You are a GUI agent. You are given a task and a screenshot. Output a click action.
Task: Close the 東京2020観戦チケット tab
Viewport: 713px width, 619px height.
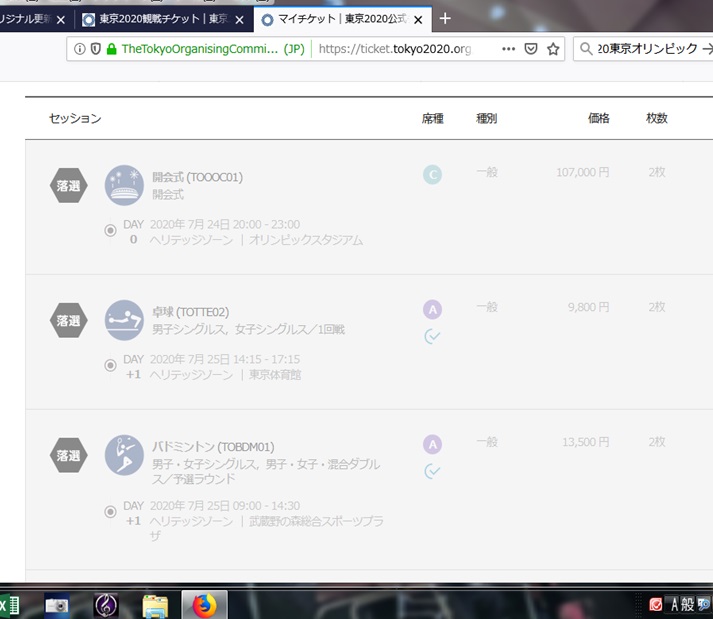240,20
